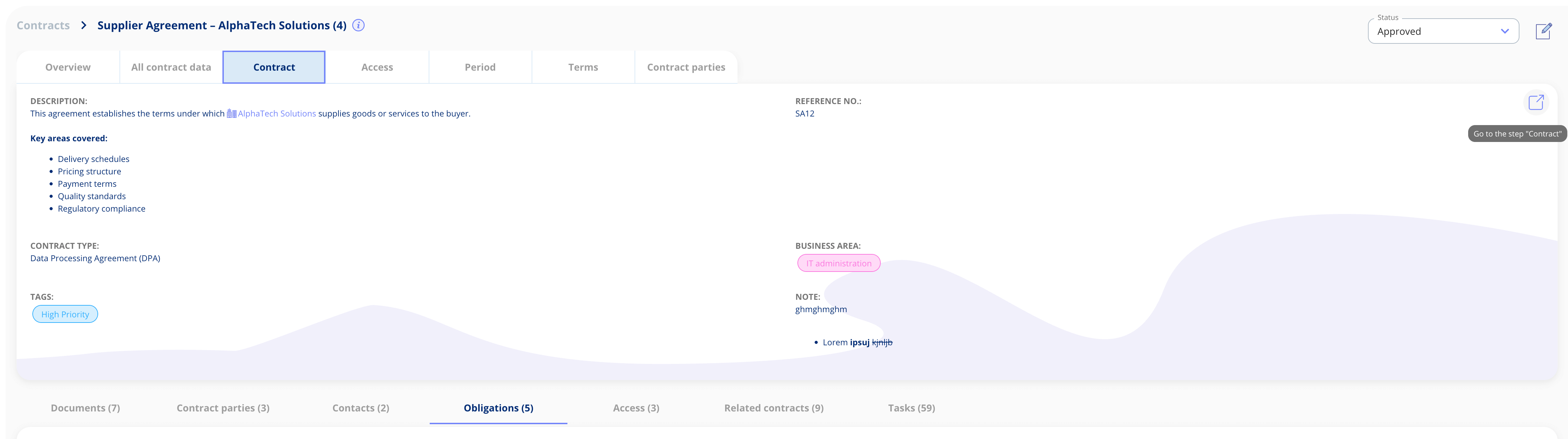Go back to the Contracts breadcrumb
This screenshot has height=439, width=1568.
click(x=43, y=25)
